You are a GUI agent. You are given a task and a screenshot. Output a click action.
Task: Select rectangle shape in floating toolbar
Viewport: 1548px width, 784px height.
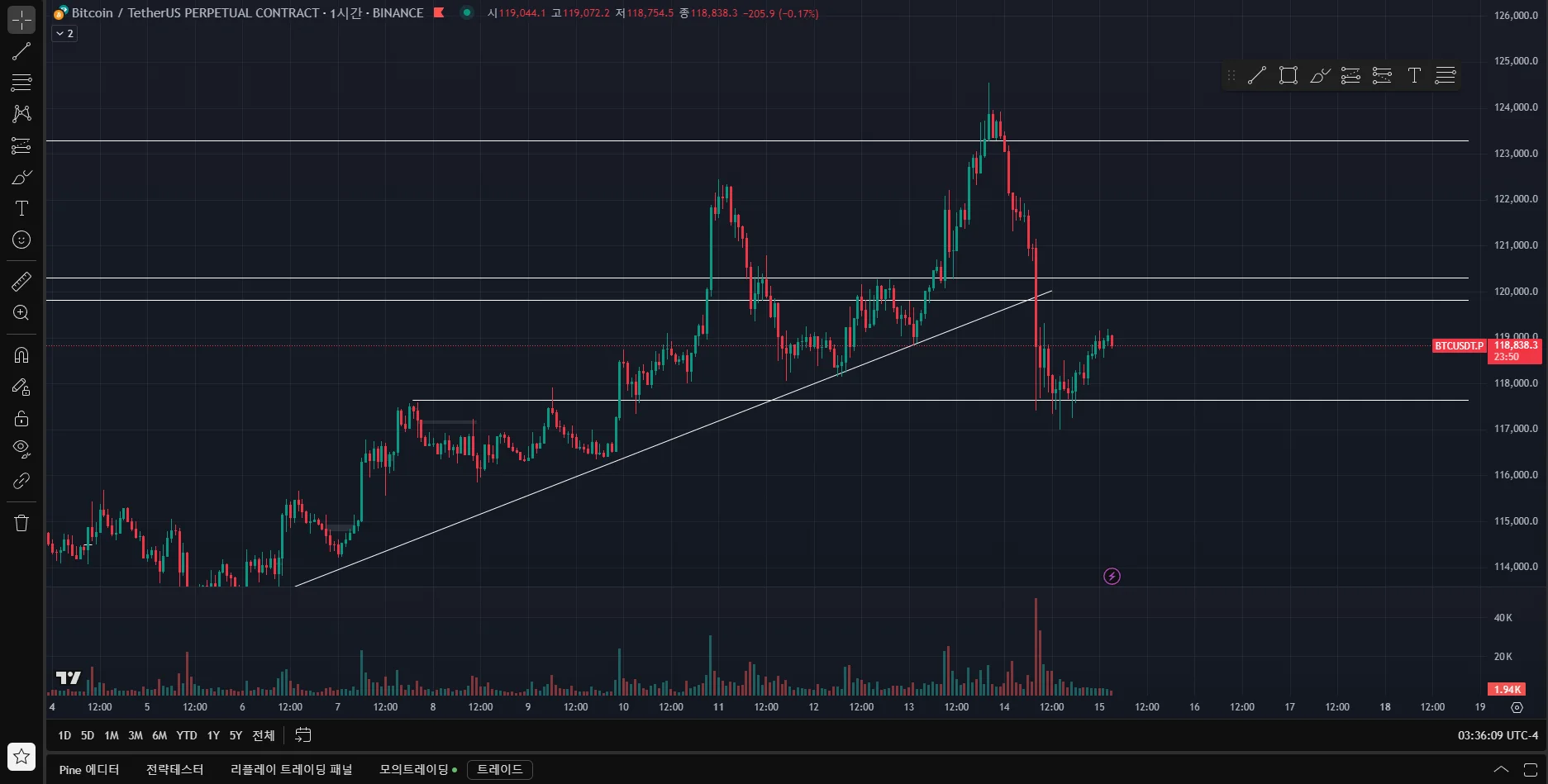click(1288, 76)
